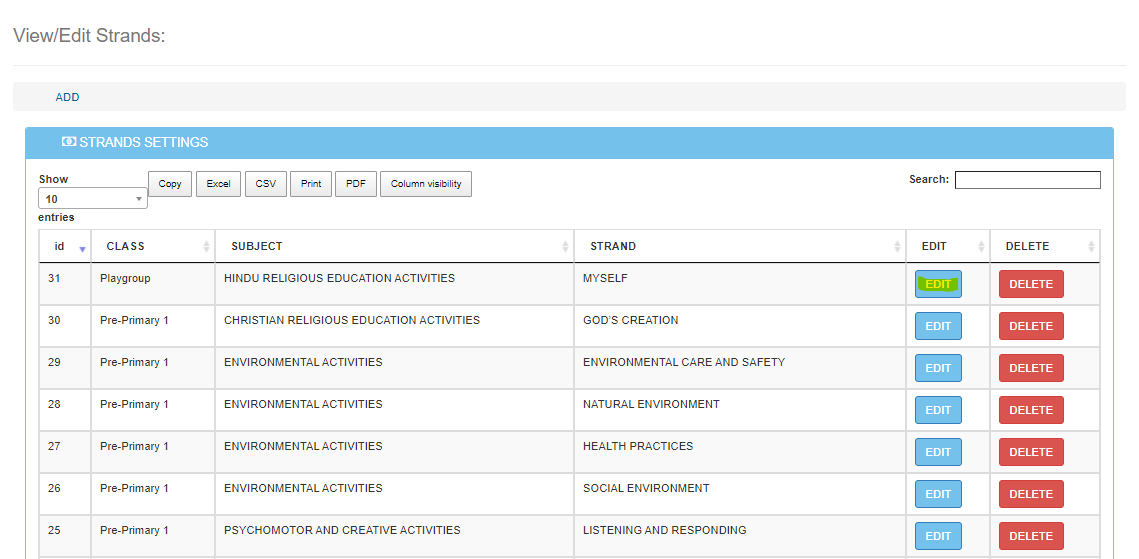
Task: Export table as PDF
Action: (x=355, y=184)
